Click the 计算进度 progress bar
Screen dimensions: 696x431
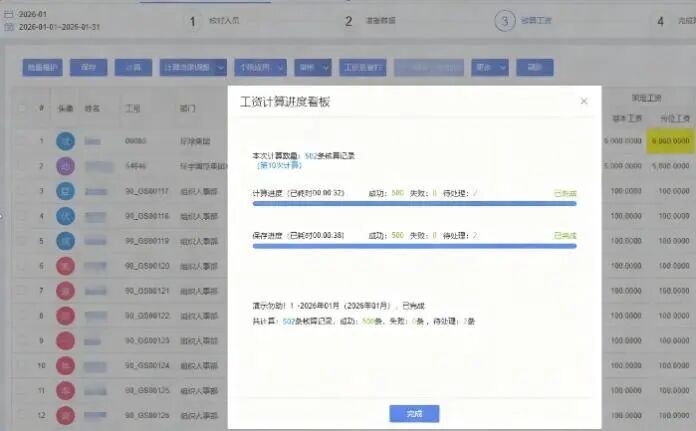pos(414,204)
